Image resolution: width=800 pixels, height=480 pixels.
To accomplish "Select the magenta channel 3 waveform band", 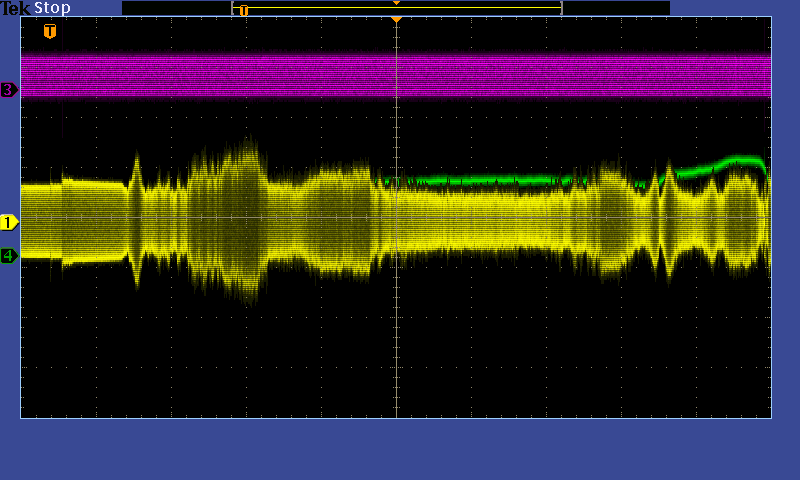I will pos(396,76).
